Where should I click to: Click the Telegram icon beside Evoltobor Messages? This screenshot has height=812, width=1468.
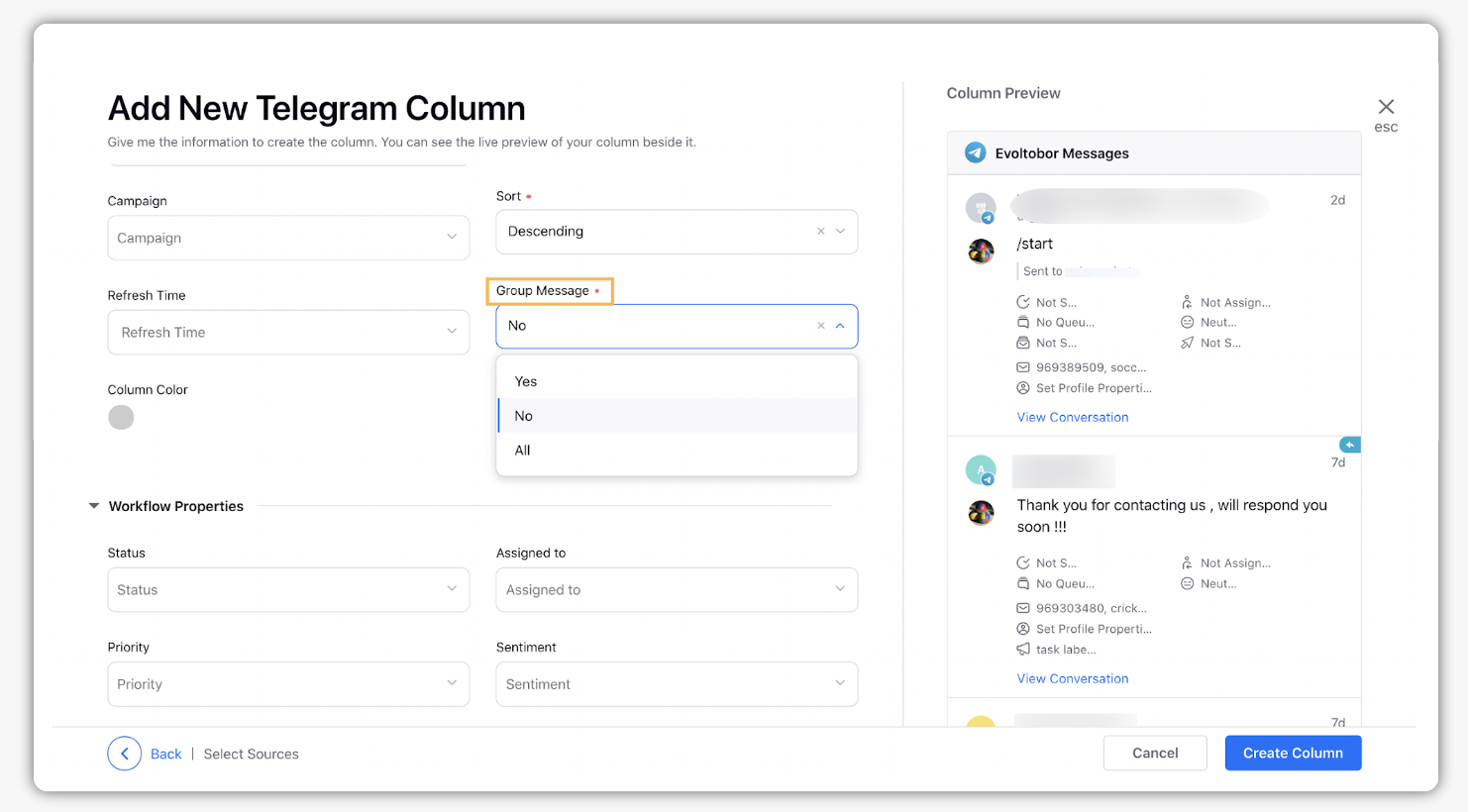click(x=976, y=152)
